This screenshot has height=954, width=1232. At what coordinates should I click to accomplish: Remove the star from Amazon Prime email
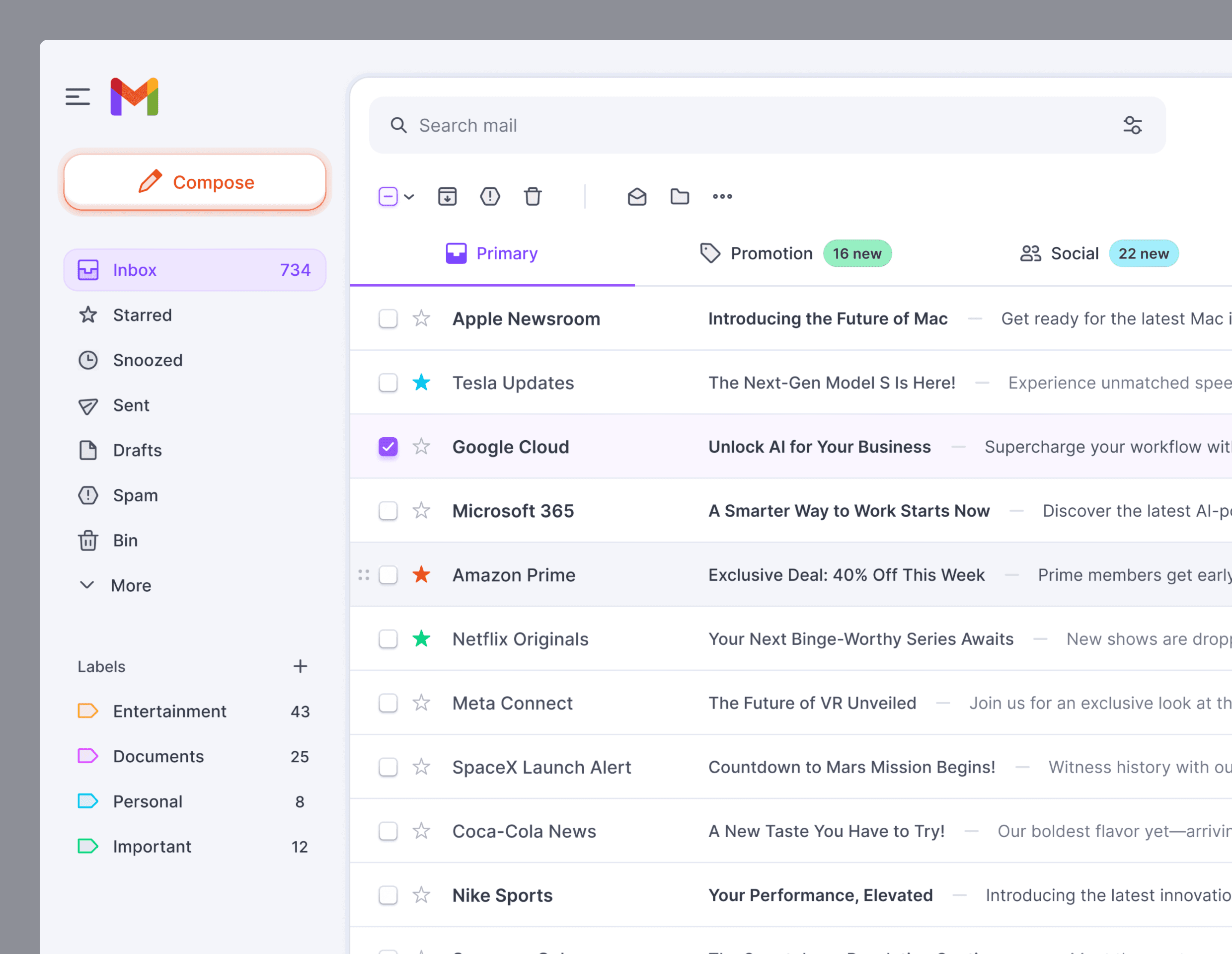tap(421, 575)
